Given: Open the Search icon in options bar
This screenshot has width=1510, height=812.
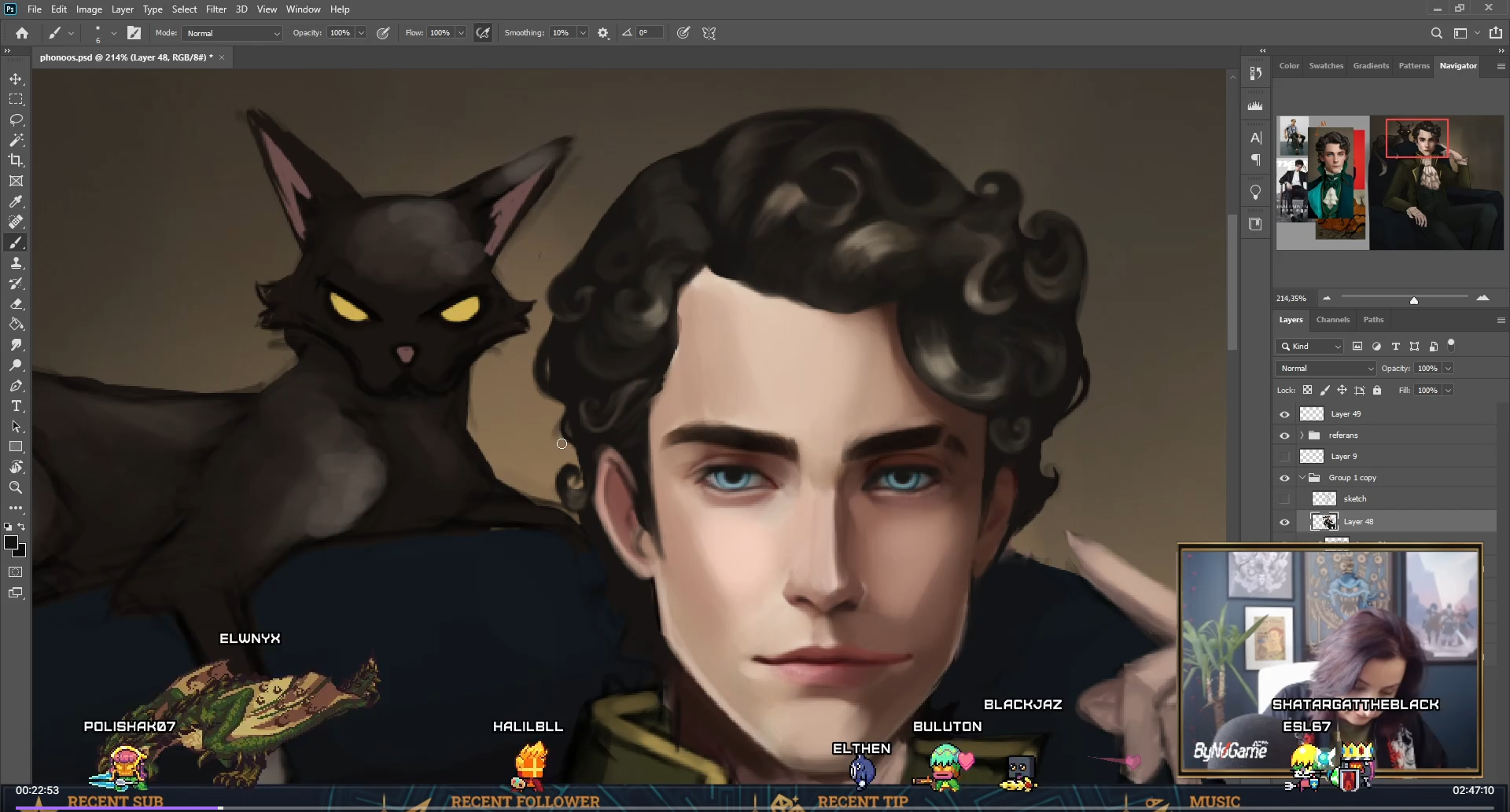Looking at the screenshot, I should pos(1436,33).
